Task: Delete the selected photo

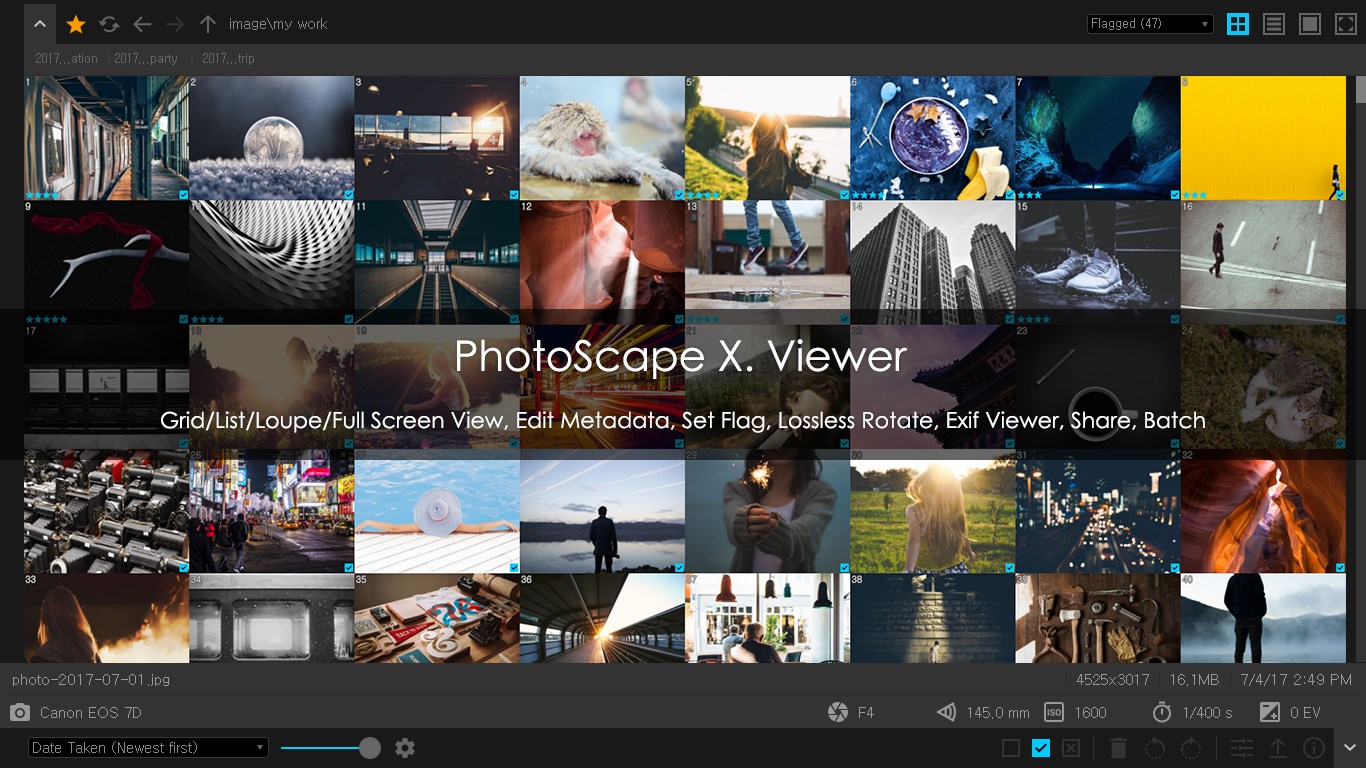Action: pos(1117,747)
